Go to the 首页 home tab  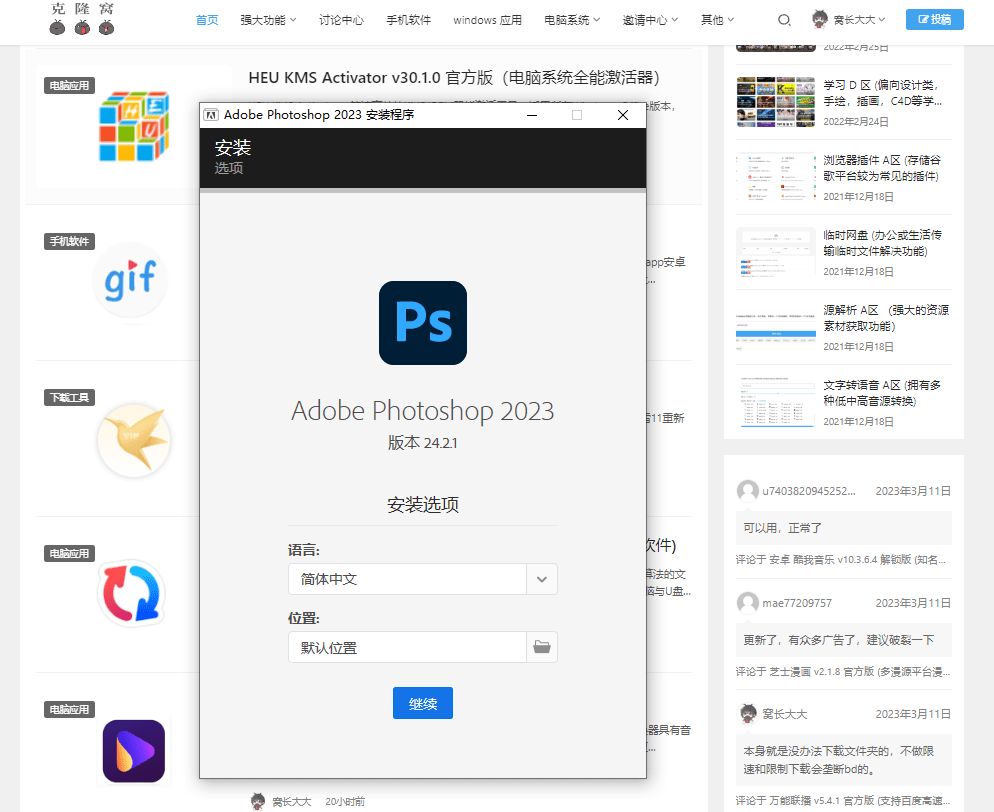point(207,20)
